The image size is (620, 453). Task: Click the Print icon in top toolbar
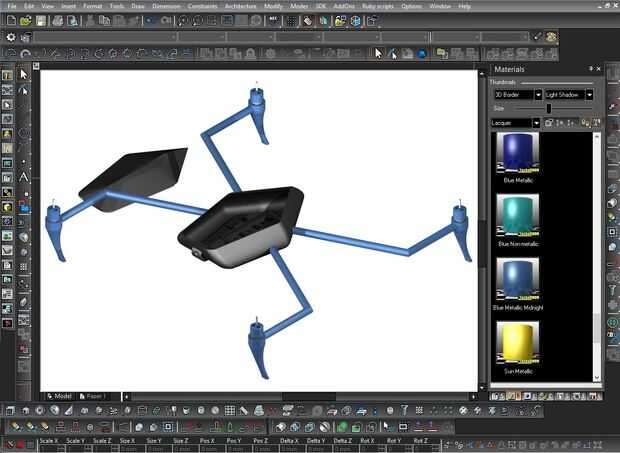[58, 21]
